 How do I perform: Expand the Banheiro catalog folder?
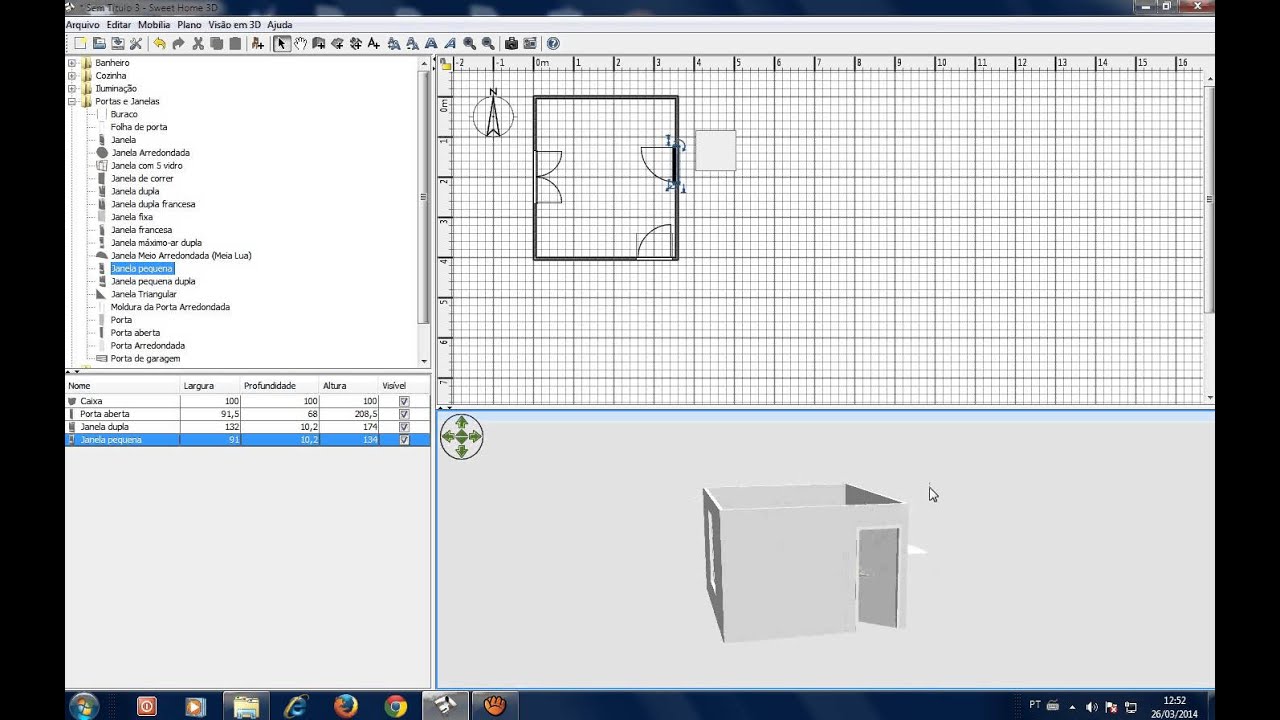[72, 63]
